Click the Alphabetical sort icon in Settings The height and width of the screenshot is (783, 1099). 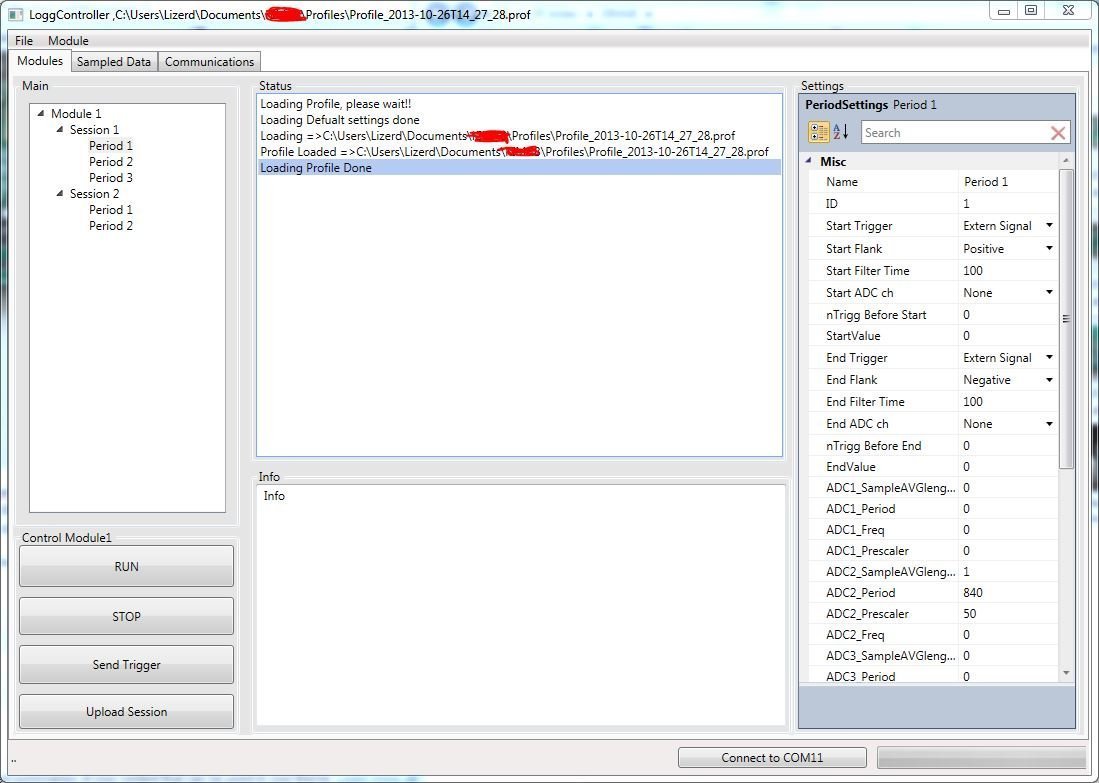tap(840, 132)
